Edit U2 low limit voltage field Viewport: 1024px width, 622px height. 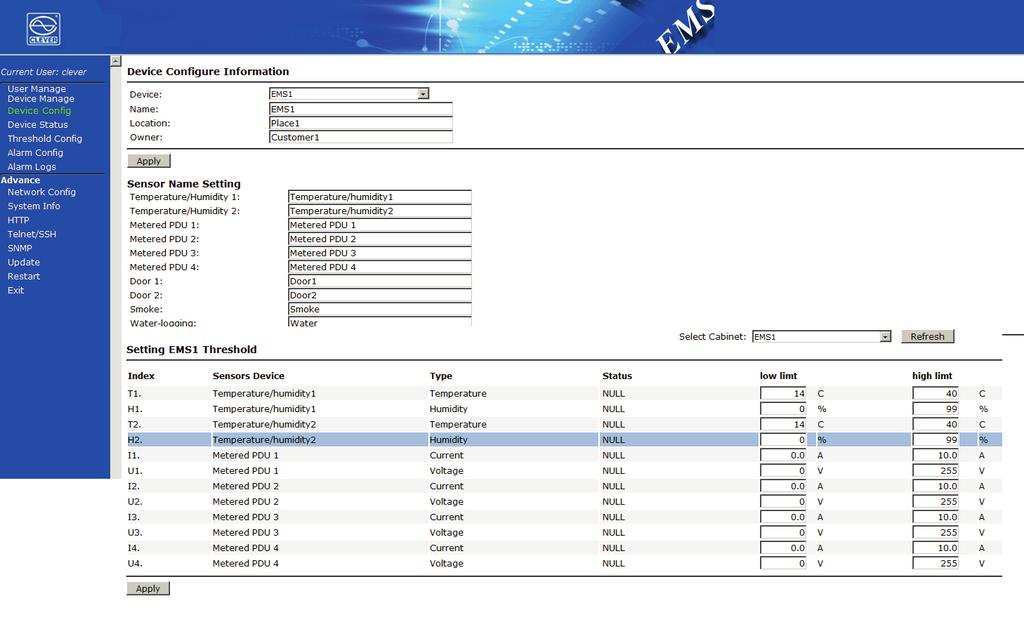783,502
